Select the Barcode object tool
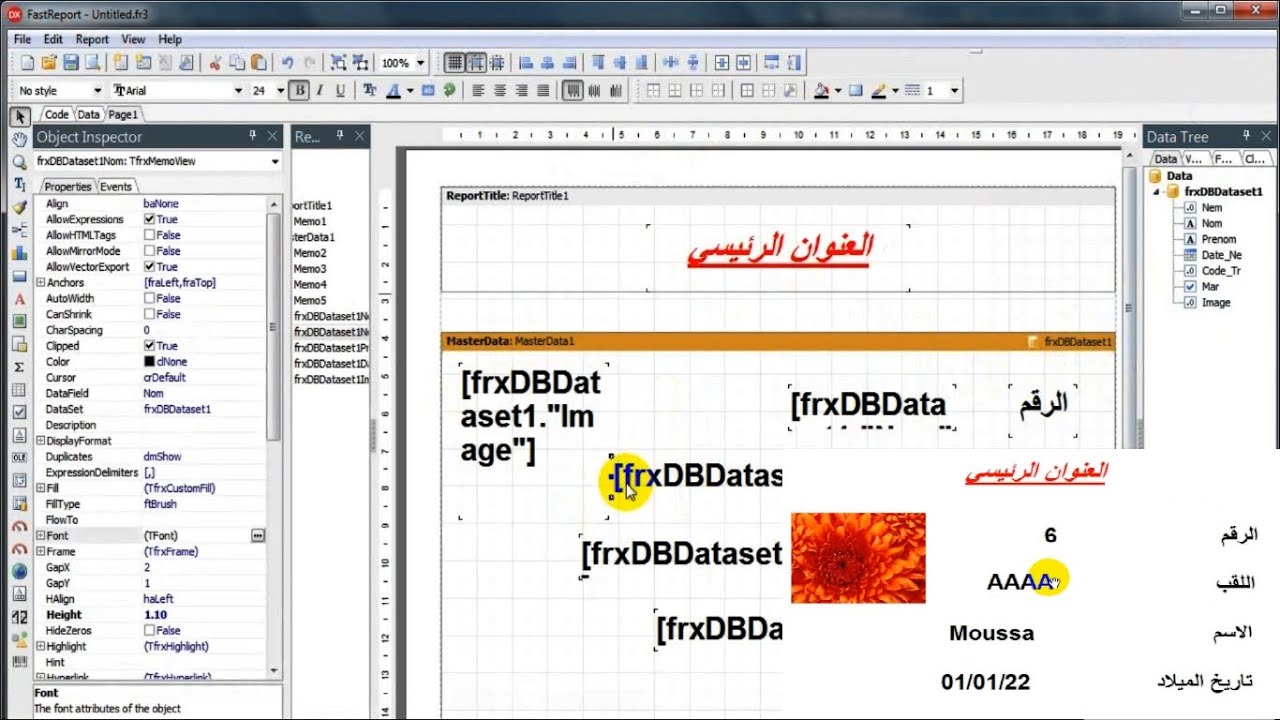 point(20,662)
